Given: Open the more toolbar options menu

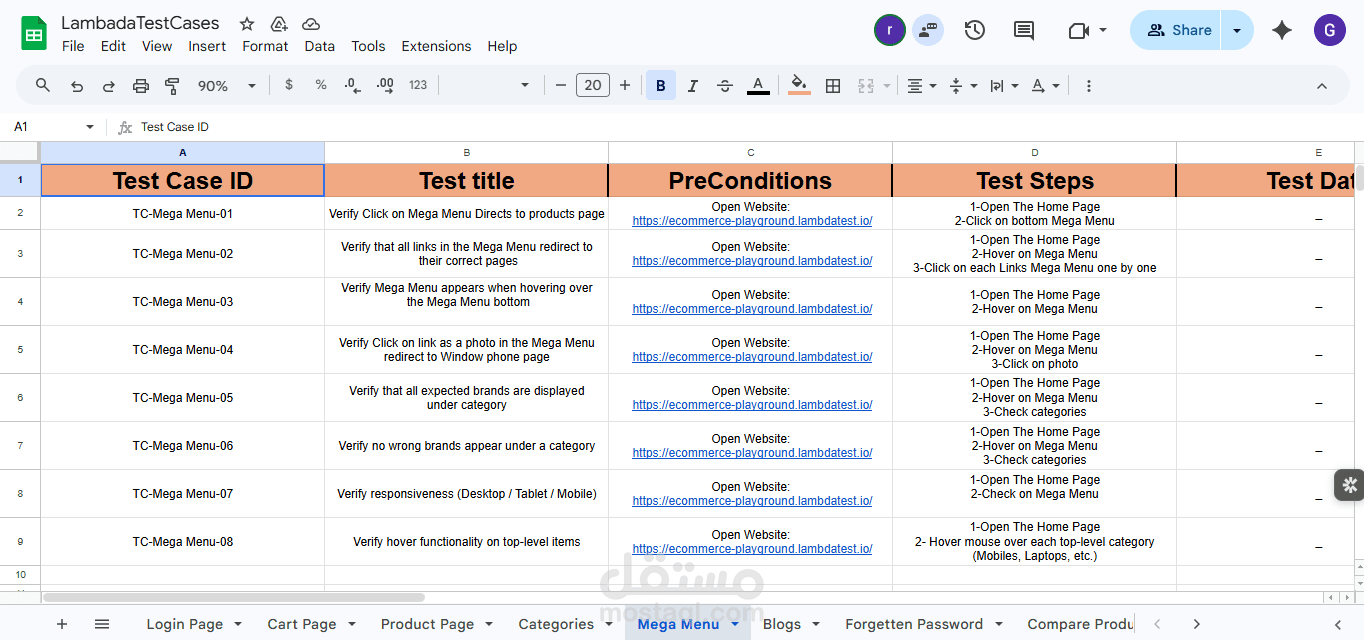Looking at the screenshot, I should (x=1089, y=86).
